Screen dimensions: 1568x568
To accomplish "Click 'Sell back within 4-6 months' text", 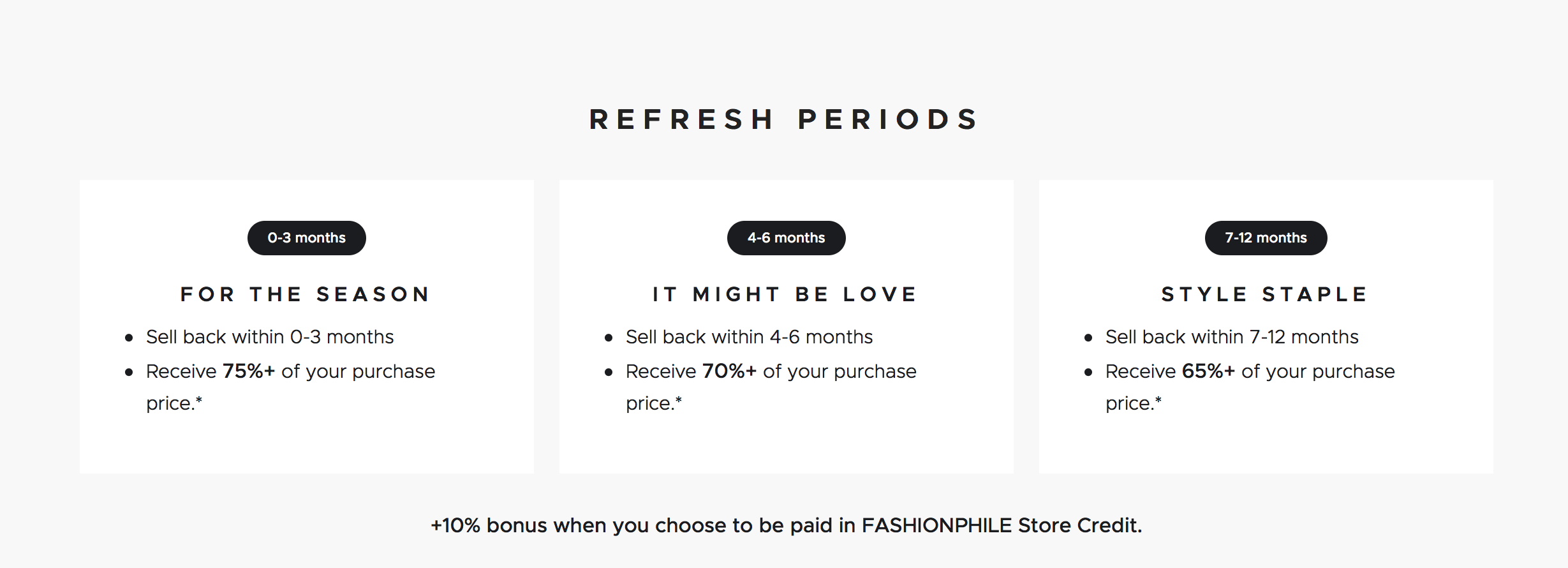I will click(x=749, y=336).
